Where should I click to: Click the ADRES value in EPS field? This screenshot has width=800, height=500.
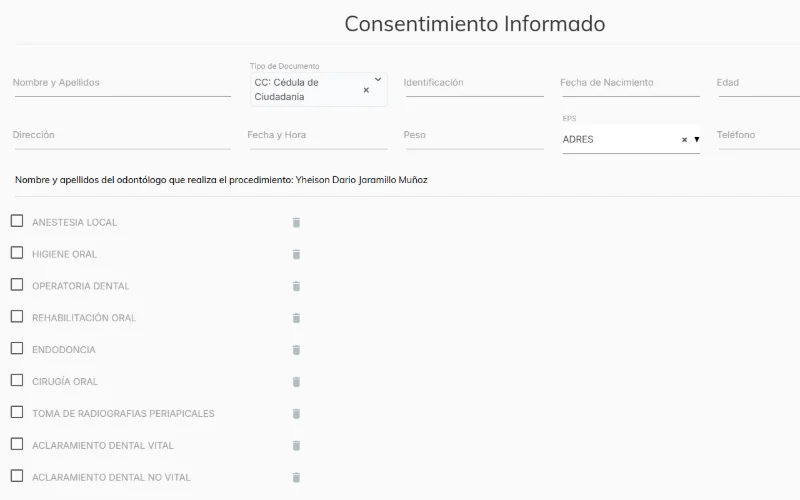(578, 139)
